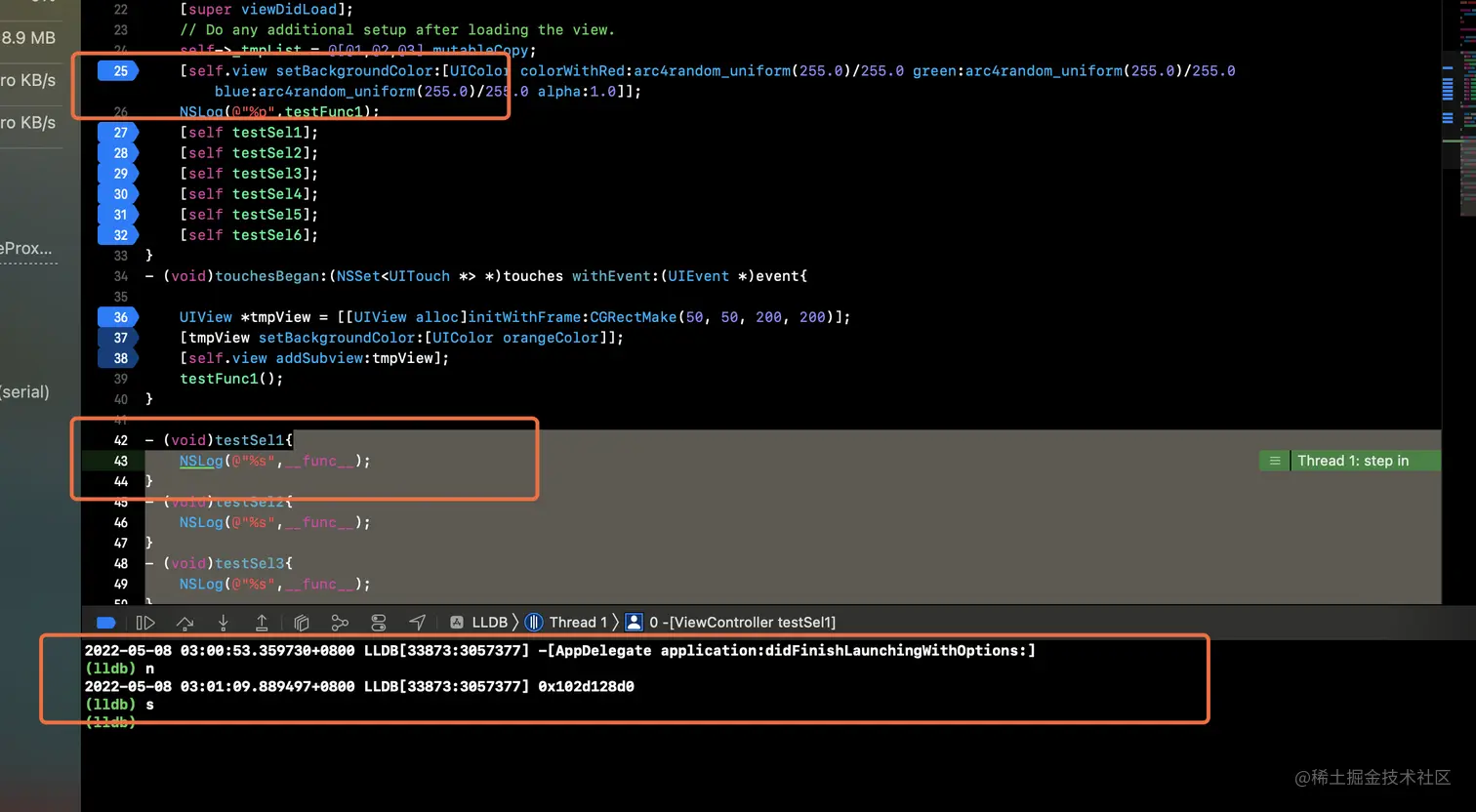The width and height of the screenshot is (1476, 812).
Task: Step into the current function call
Action: tap(224, 623)
